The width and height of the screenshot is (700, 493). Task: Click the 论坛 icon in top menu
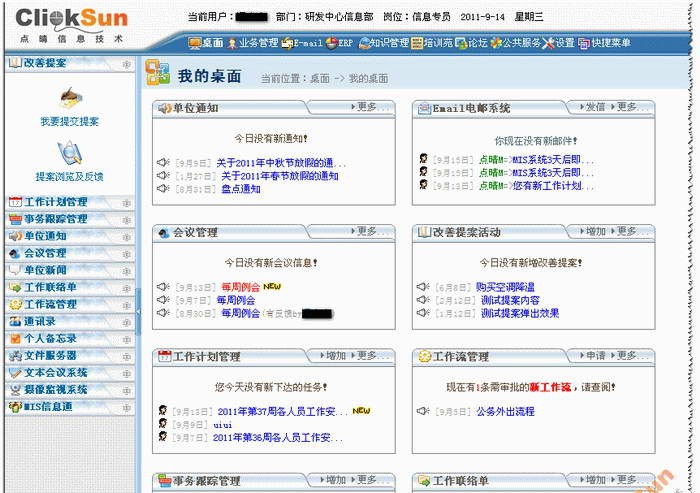tap(461, 43)
